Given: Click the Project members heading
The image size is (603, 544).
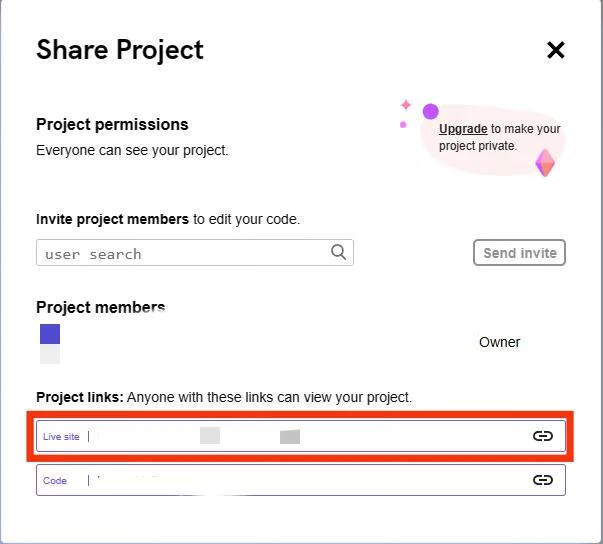Looking at the screenshot, I should click(x=101, y=307).
